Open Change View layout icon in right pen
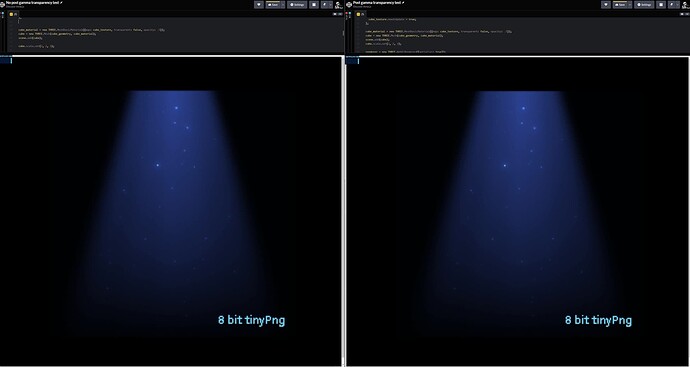This screenshot has width=690, height=367. coord(661,4)
